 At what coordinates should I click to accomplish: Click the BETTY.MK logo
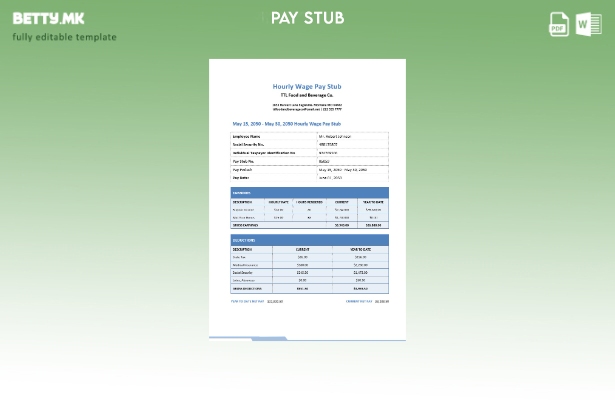point(49,18)
